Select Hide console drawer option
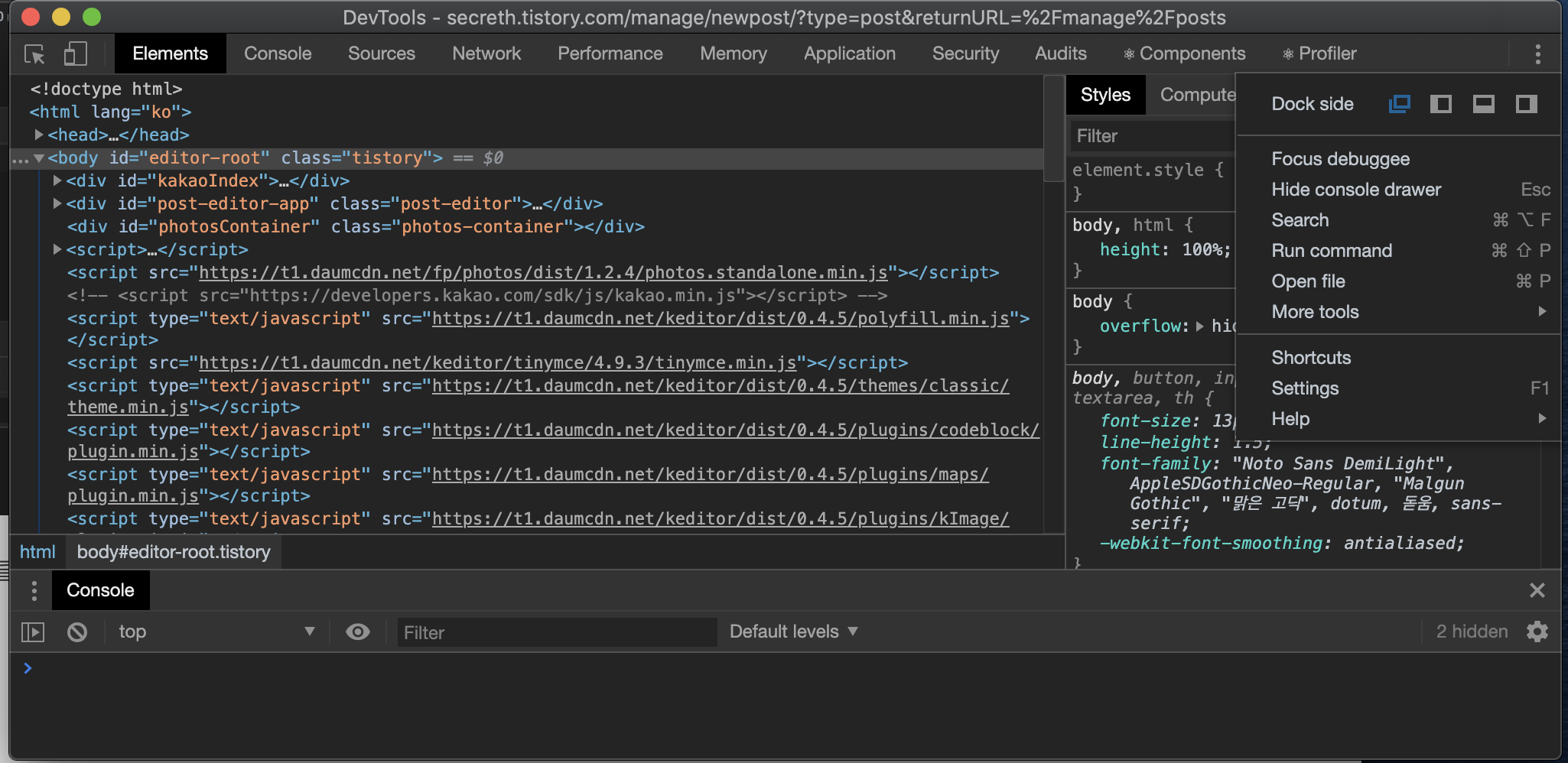Screen dimensions: 1568x763 pos(1398,190)
